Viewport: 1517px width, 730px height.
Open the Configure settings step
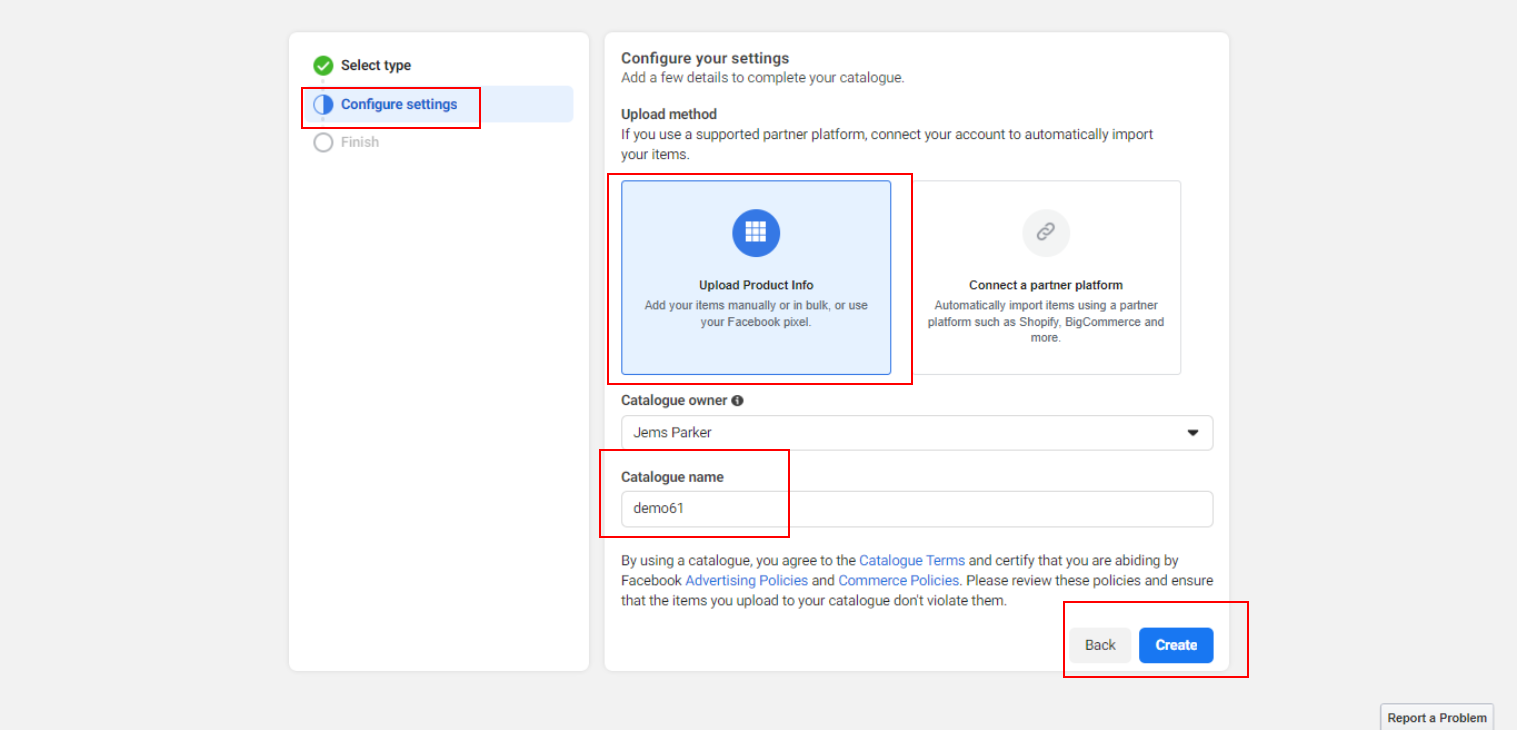click(438, 104)
